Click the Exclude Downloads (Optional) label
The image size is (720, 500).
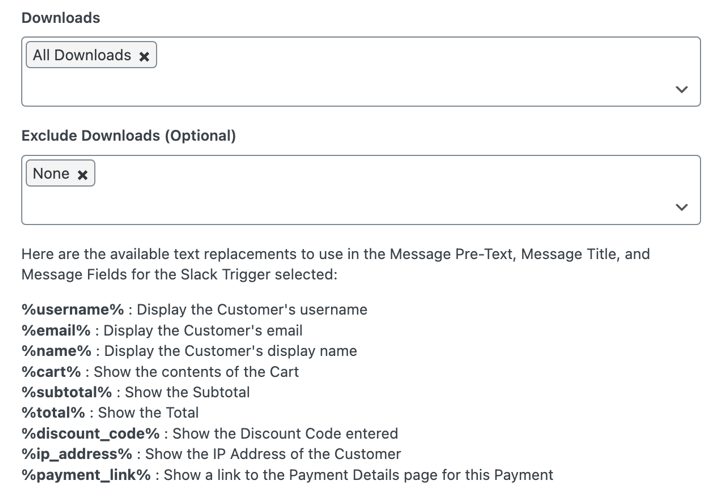[128, 135]
